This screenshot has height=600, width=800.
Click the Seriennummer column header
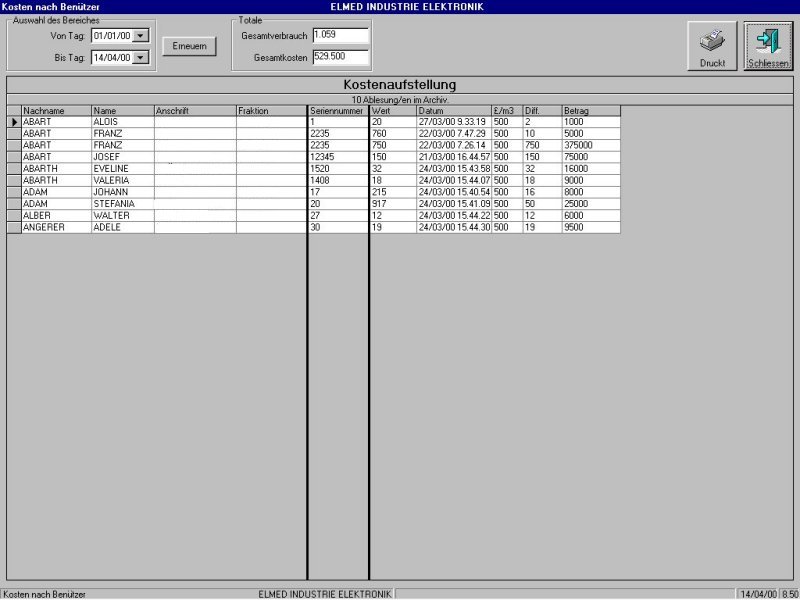coord(338,111)
